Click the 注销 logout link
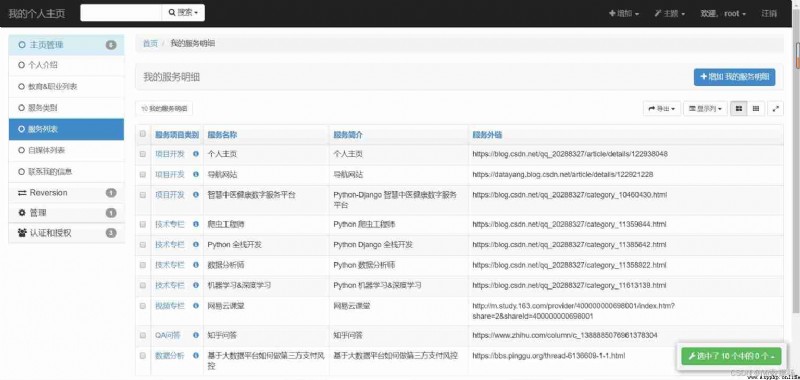 point(769,14)
